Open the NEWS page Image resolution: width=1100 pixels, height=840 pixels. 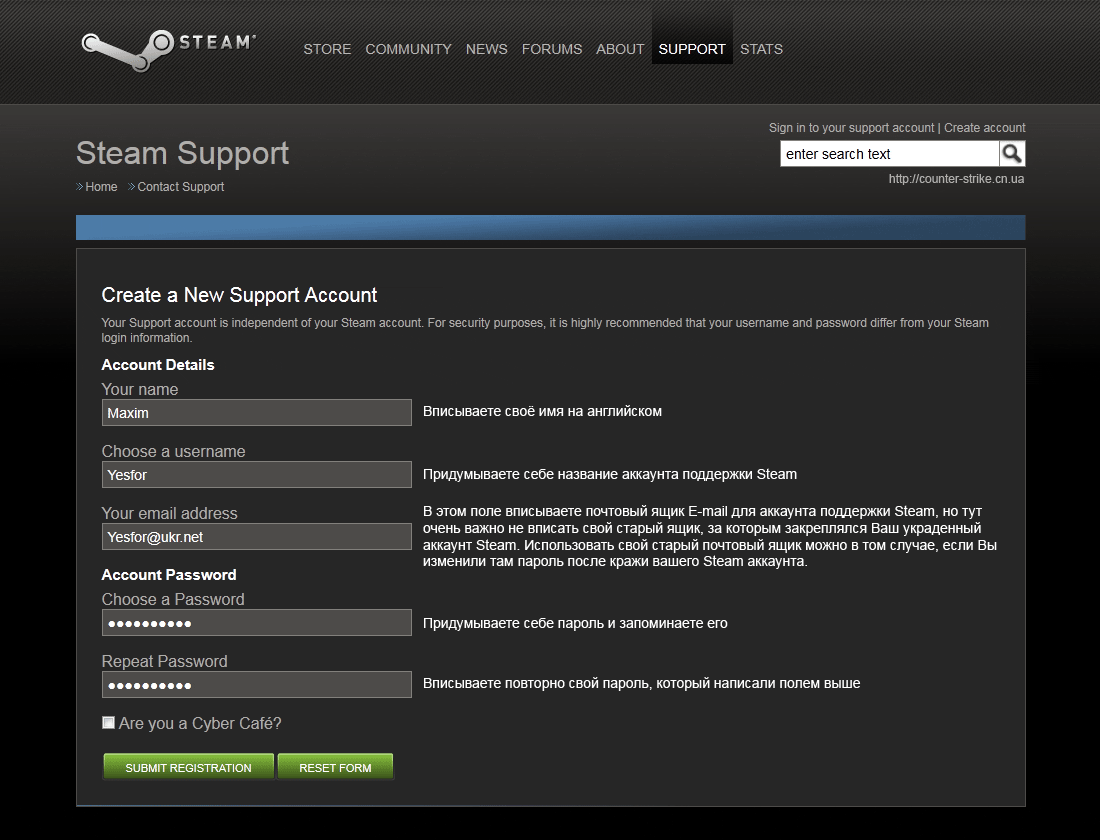(x=487, y=49)
